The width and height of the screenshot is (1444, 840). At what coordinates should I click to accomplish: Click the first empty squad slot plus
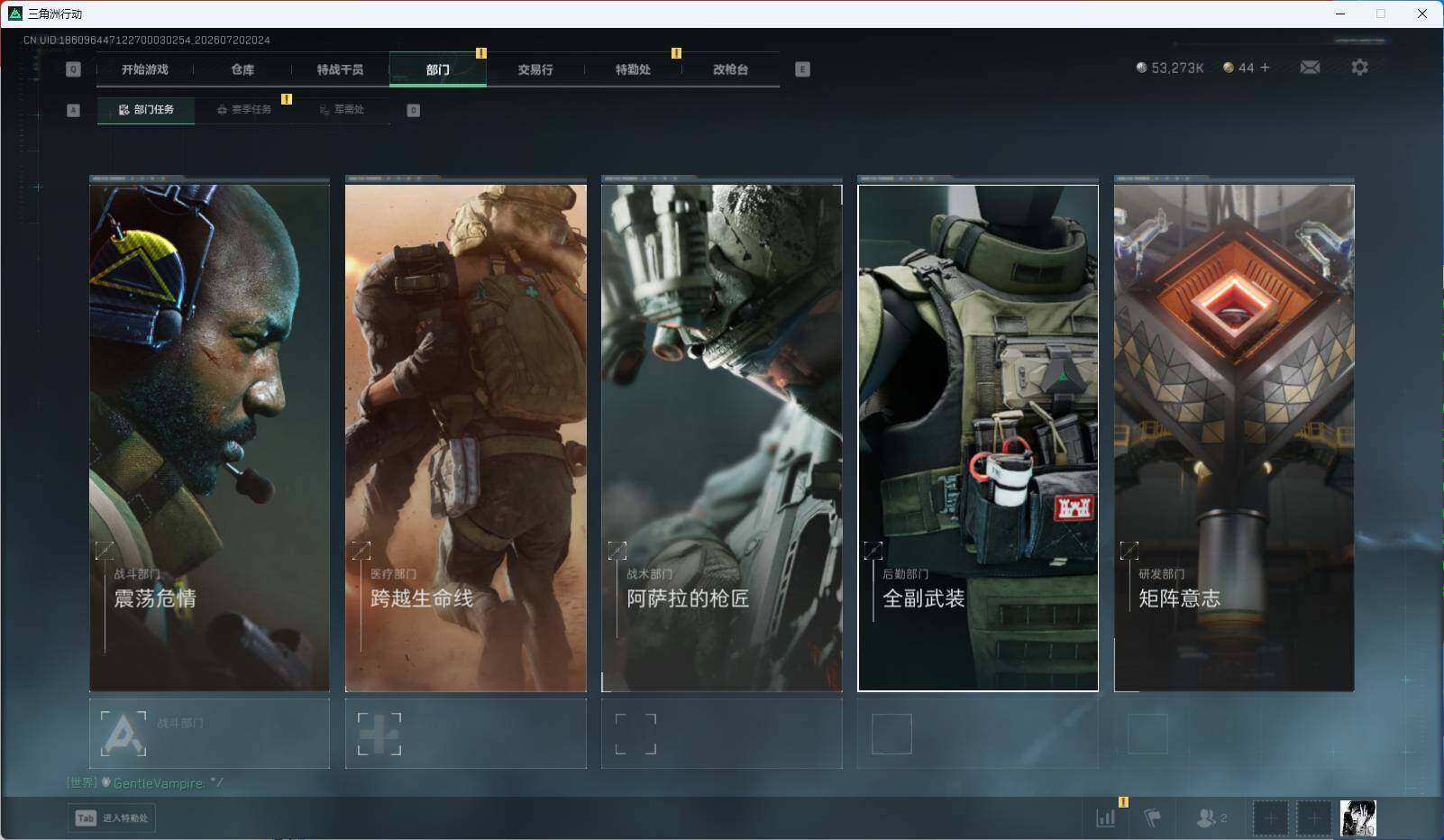pos(1270,818)
